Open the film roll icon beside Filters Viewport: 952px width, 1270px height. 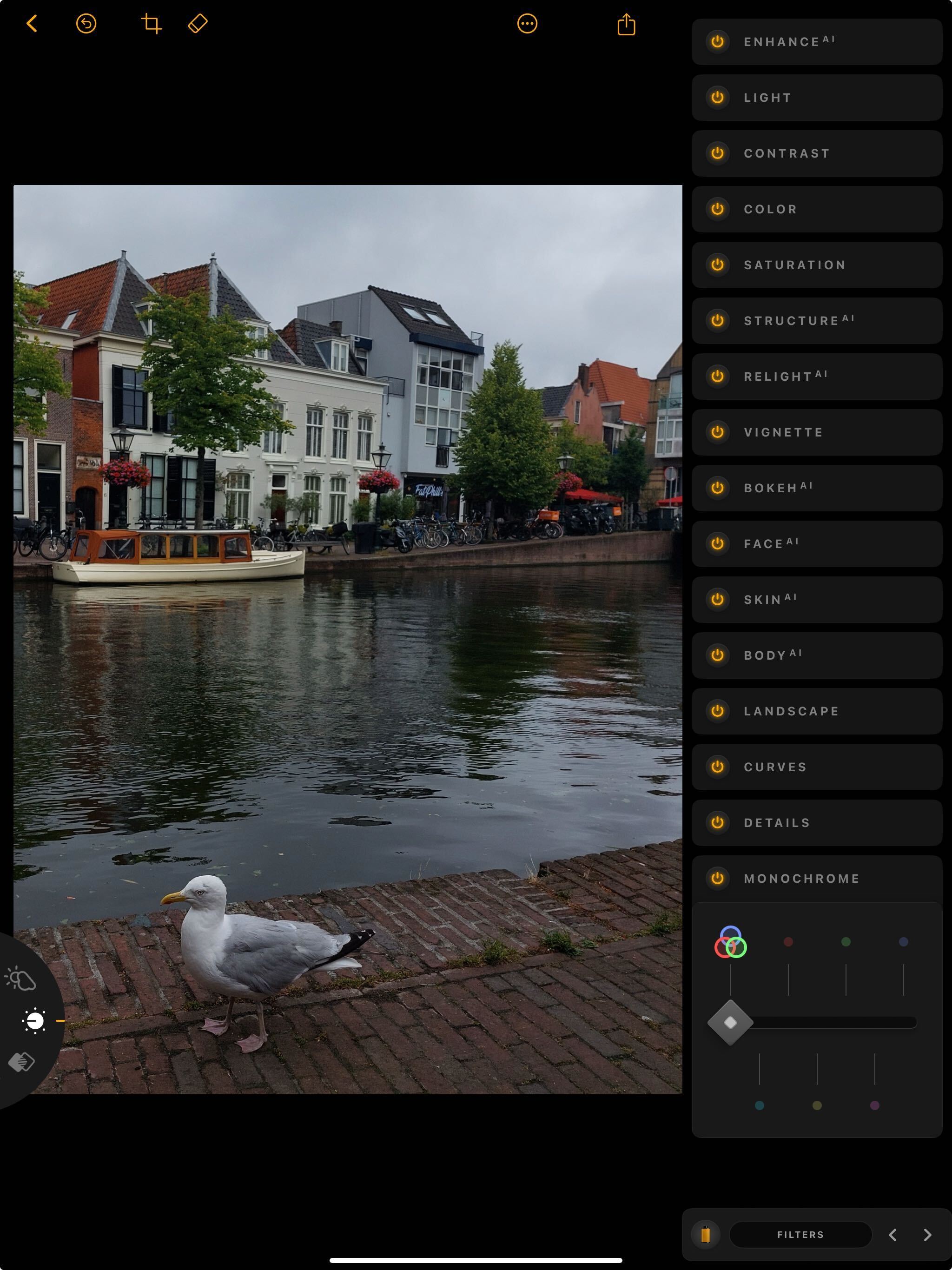705,1234
